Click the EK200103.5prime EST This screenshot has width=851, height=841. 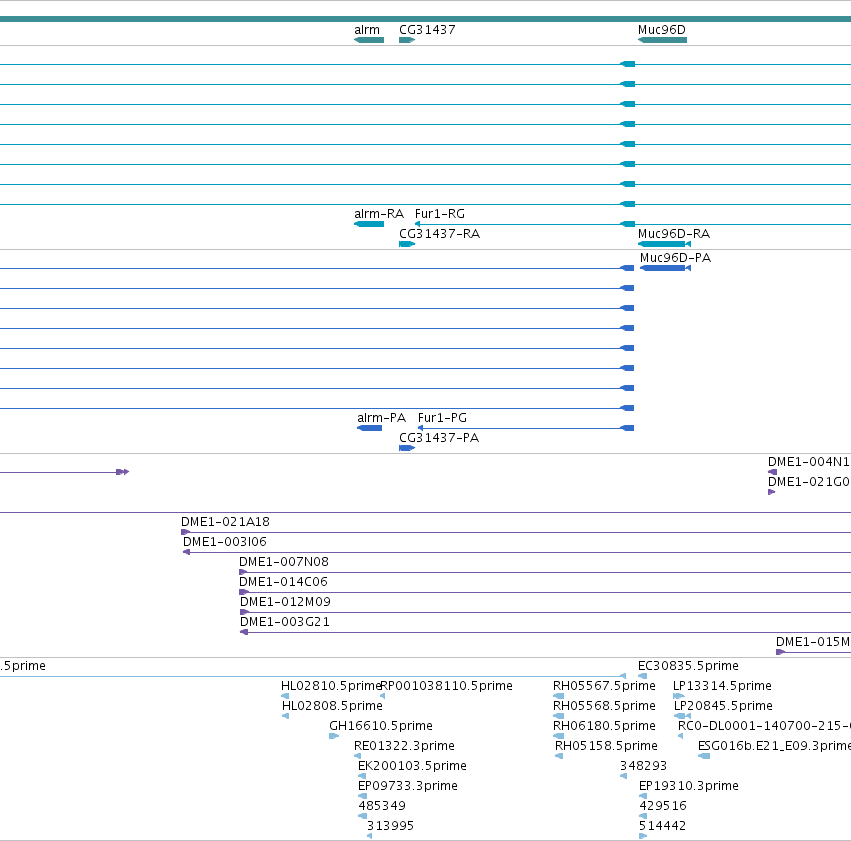tap(361, 776)
